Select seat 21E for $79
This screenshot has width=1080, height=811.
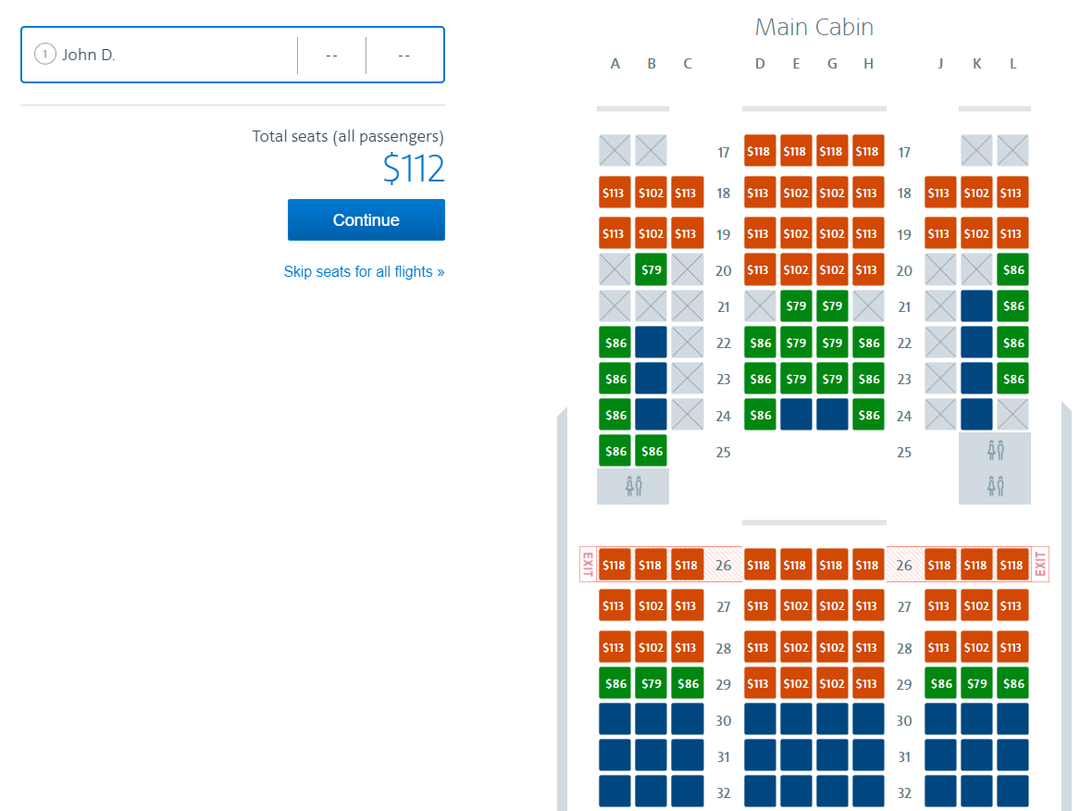tap(796, 305)
